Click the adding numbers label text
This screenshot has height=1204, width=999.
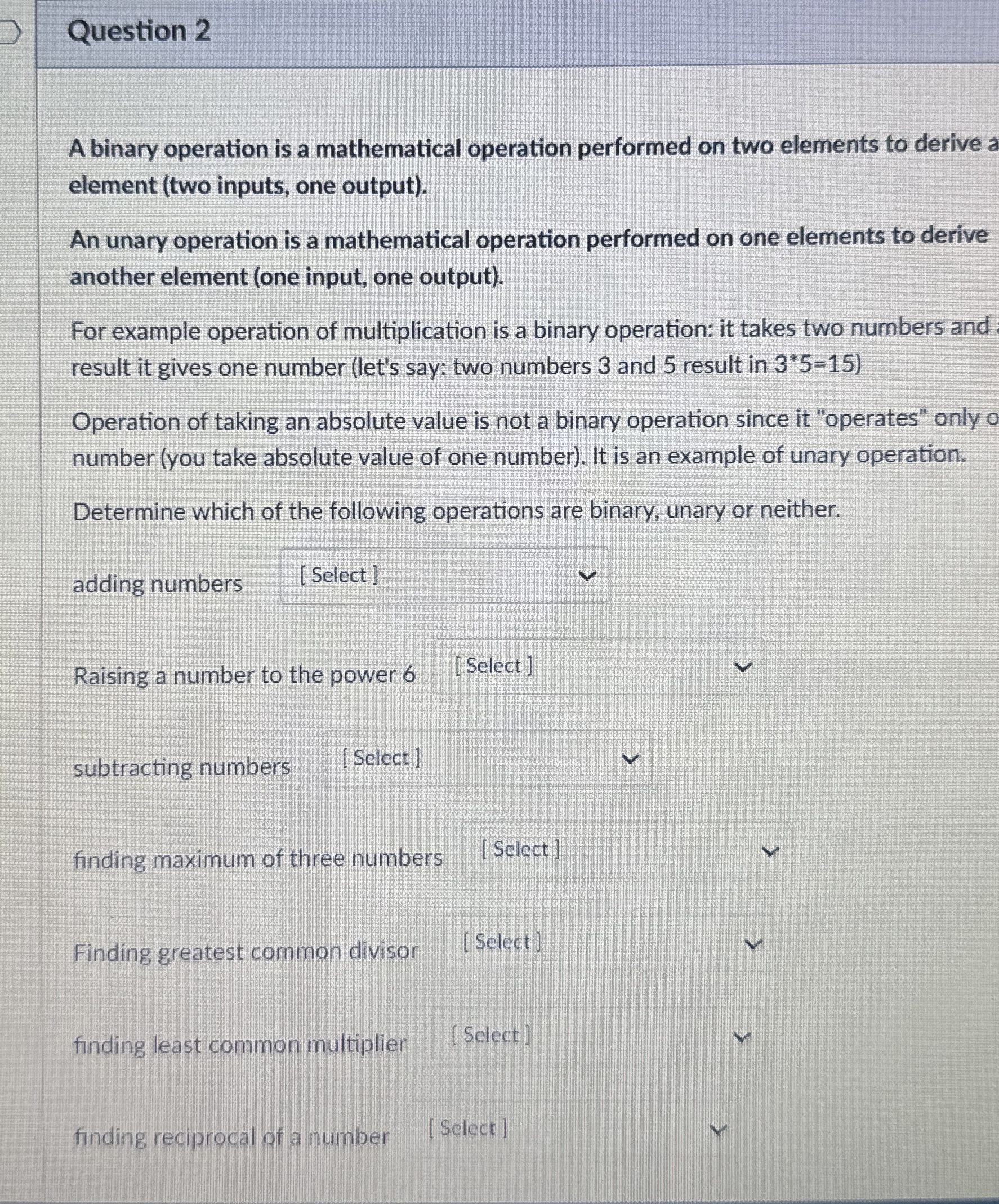pos(158,583)
